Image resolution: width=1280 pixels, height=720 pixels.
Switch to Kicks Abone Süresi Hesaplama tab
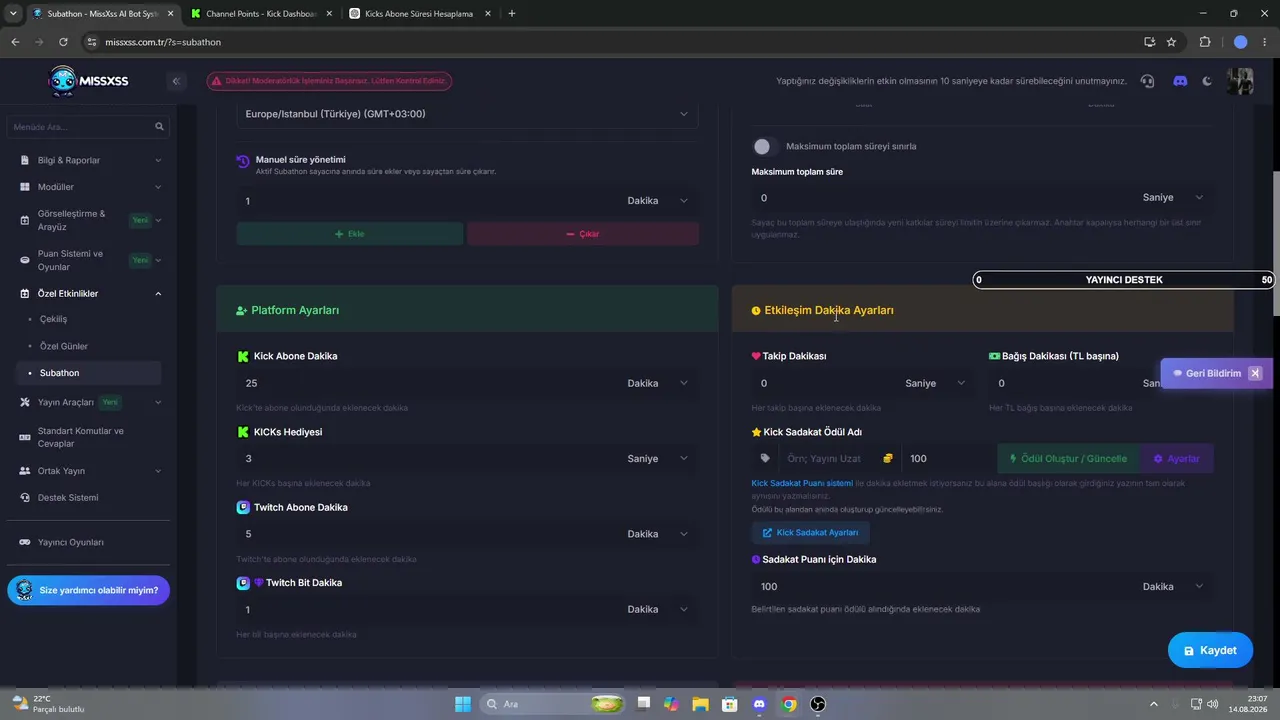point(418,14)
